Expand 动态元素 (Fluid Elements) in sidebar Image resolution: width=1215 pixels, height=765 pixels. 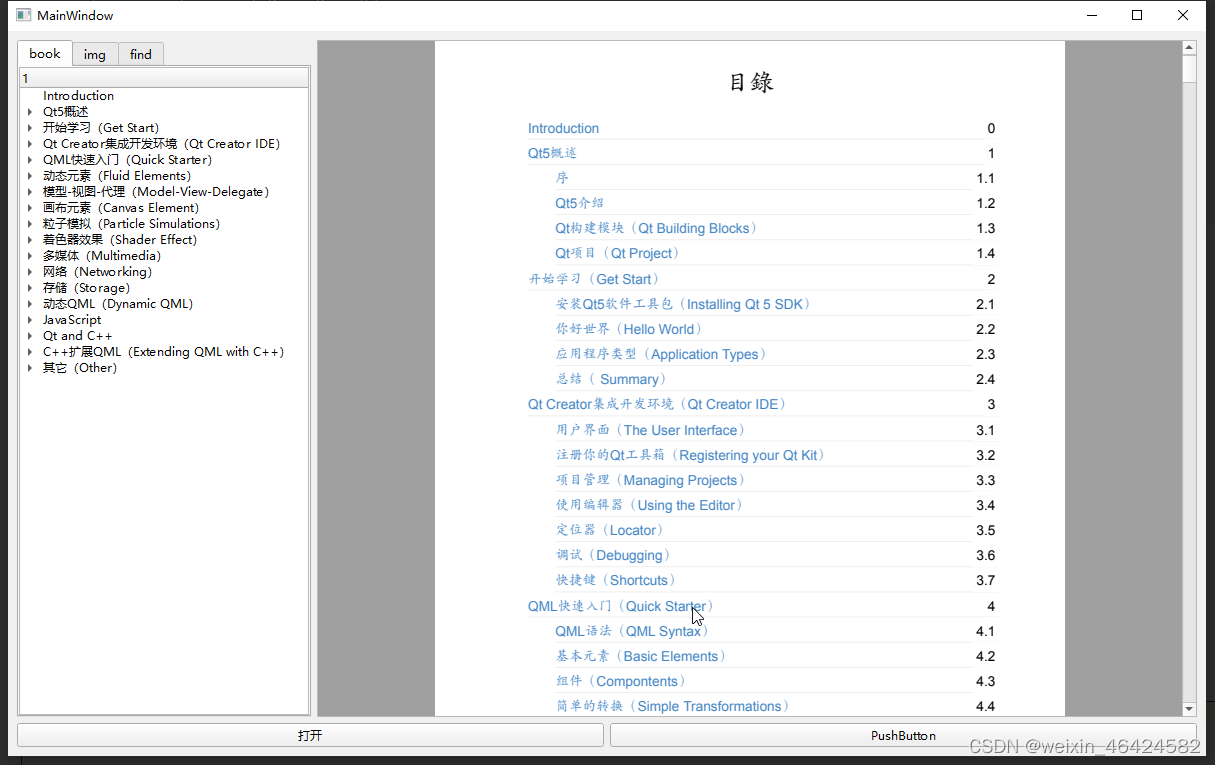pyautogui.click(x=29, y=175)
